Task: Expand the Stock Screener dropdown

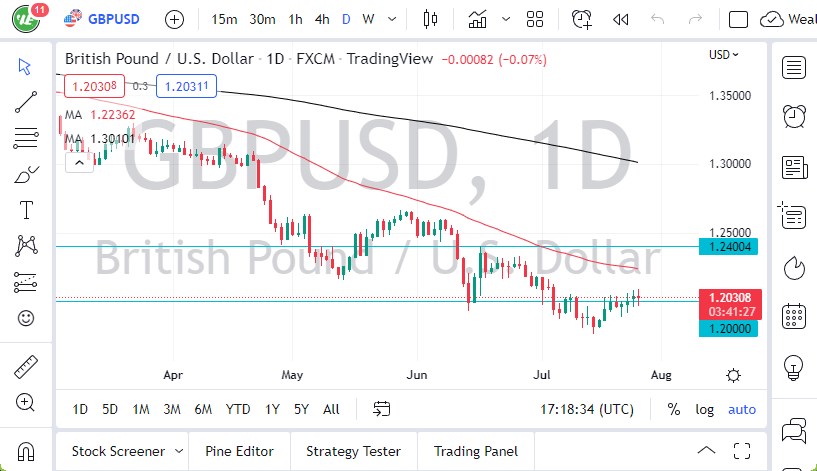Action: [179, 451]
